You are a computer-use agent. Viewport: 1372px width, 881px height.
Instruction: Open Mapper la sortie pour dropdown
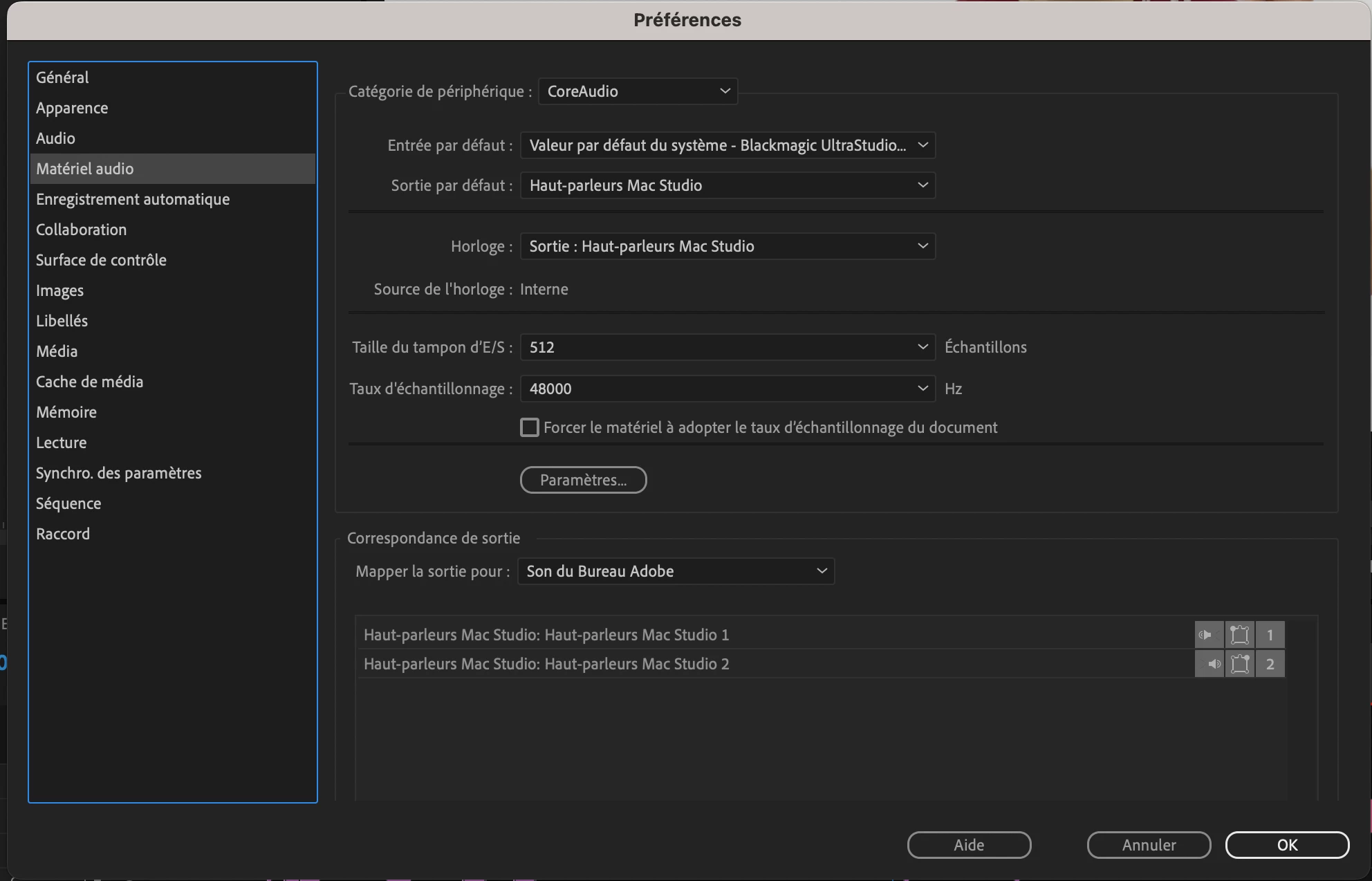pyautogui.click(x=676, y=571)
